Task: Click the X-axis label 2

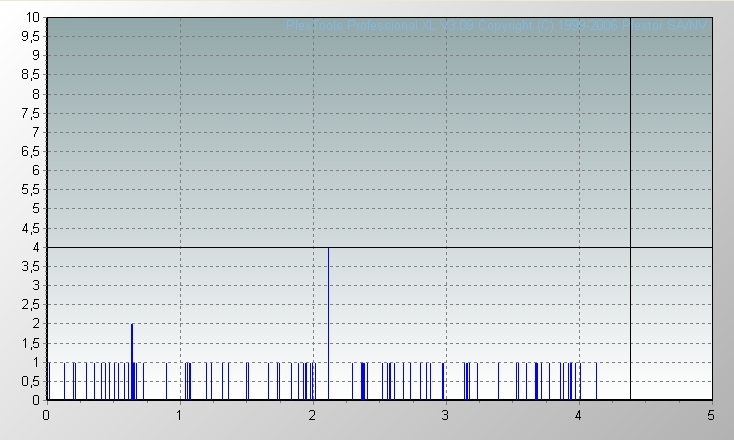Action: coord(312,414)
